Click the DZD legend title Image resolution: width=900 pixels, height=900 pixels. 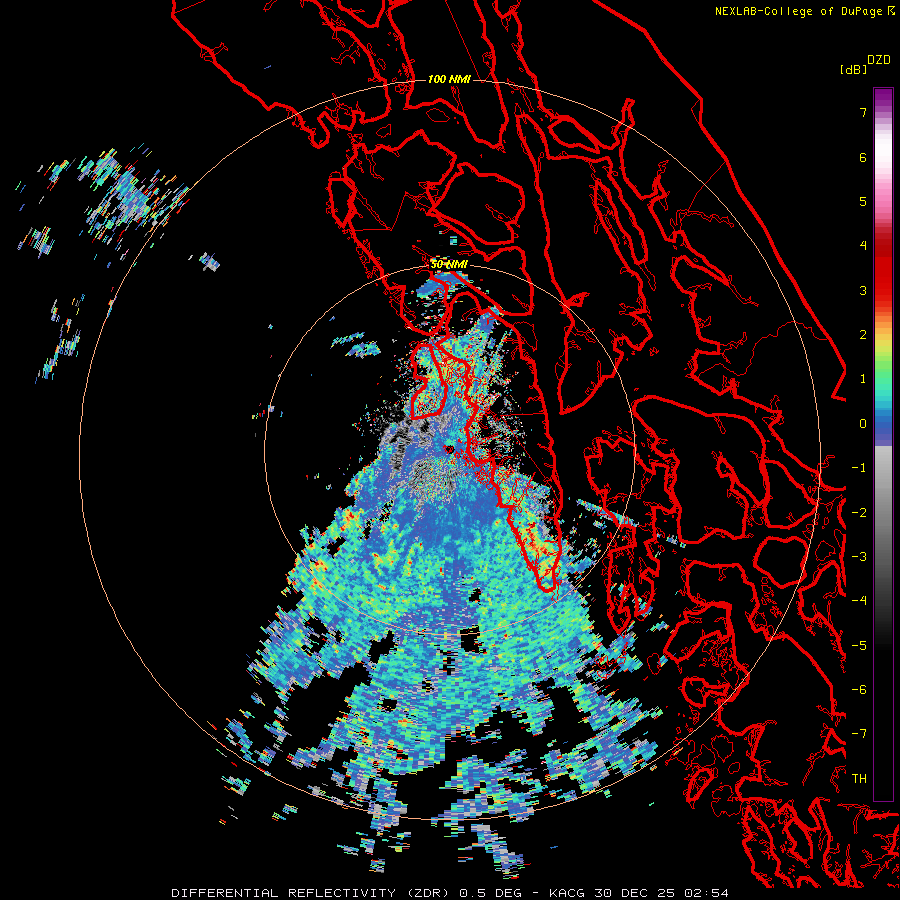879,60
